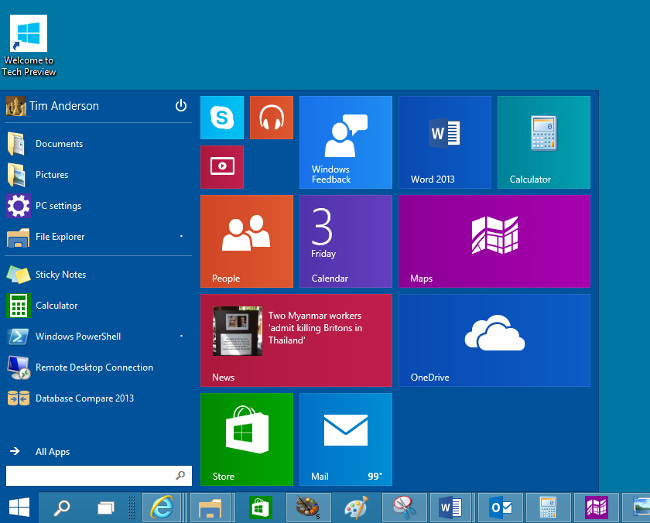Image resolution: width=650 pixels, height=523 pixels.
Task: Launch Calculator from the Start menu list
Action: pos(98,306)
